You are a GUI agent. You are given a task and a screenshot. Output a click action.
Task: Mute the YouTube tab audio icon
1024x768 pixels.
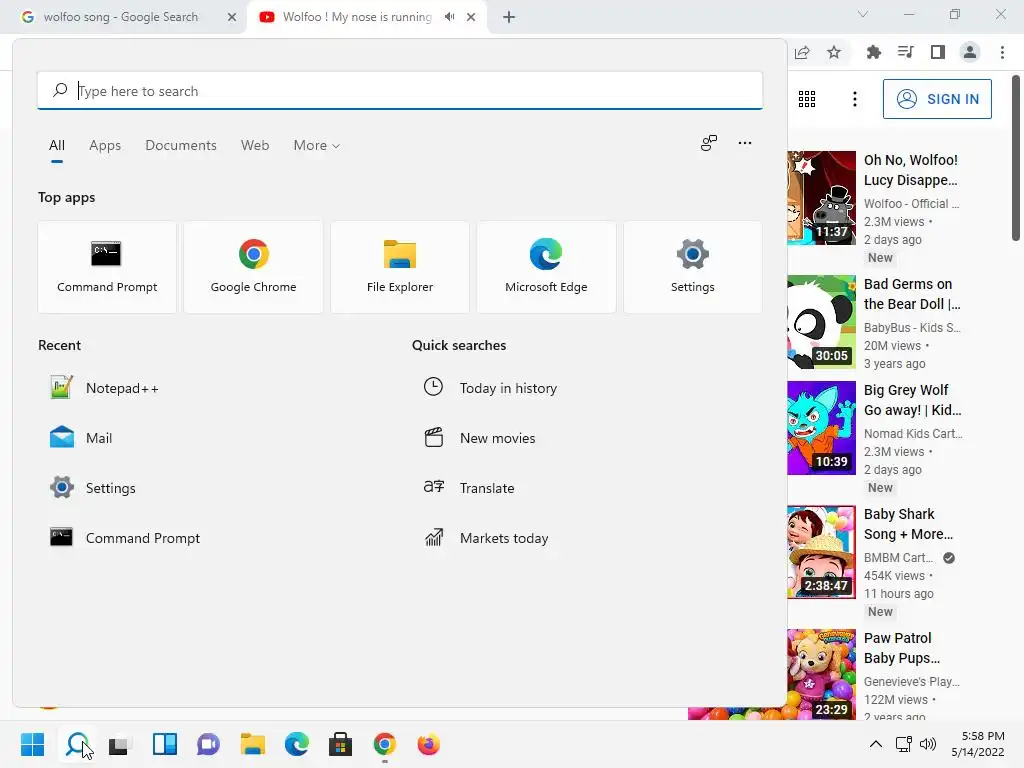[449, 17]
